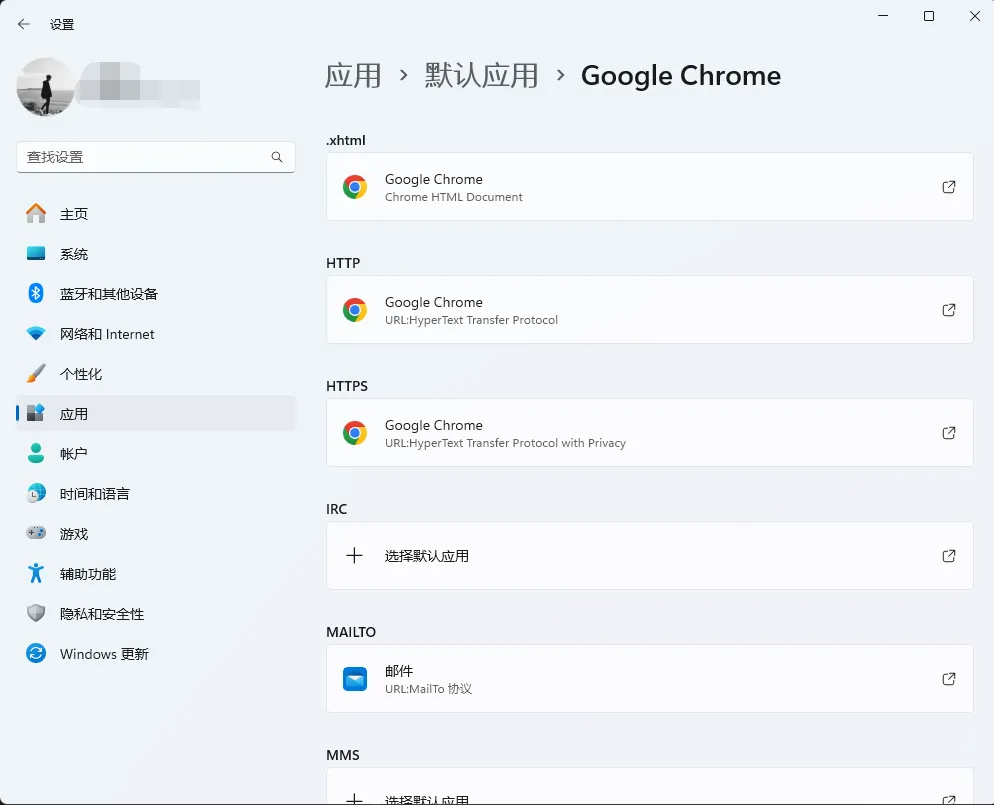Click URL:HyperText Transfer Protocol with Privacy text
The width and height of the screenshot is (994, 805).
pos(505,443)
